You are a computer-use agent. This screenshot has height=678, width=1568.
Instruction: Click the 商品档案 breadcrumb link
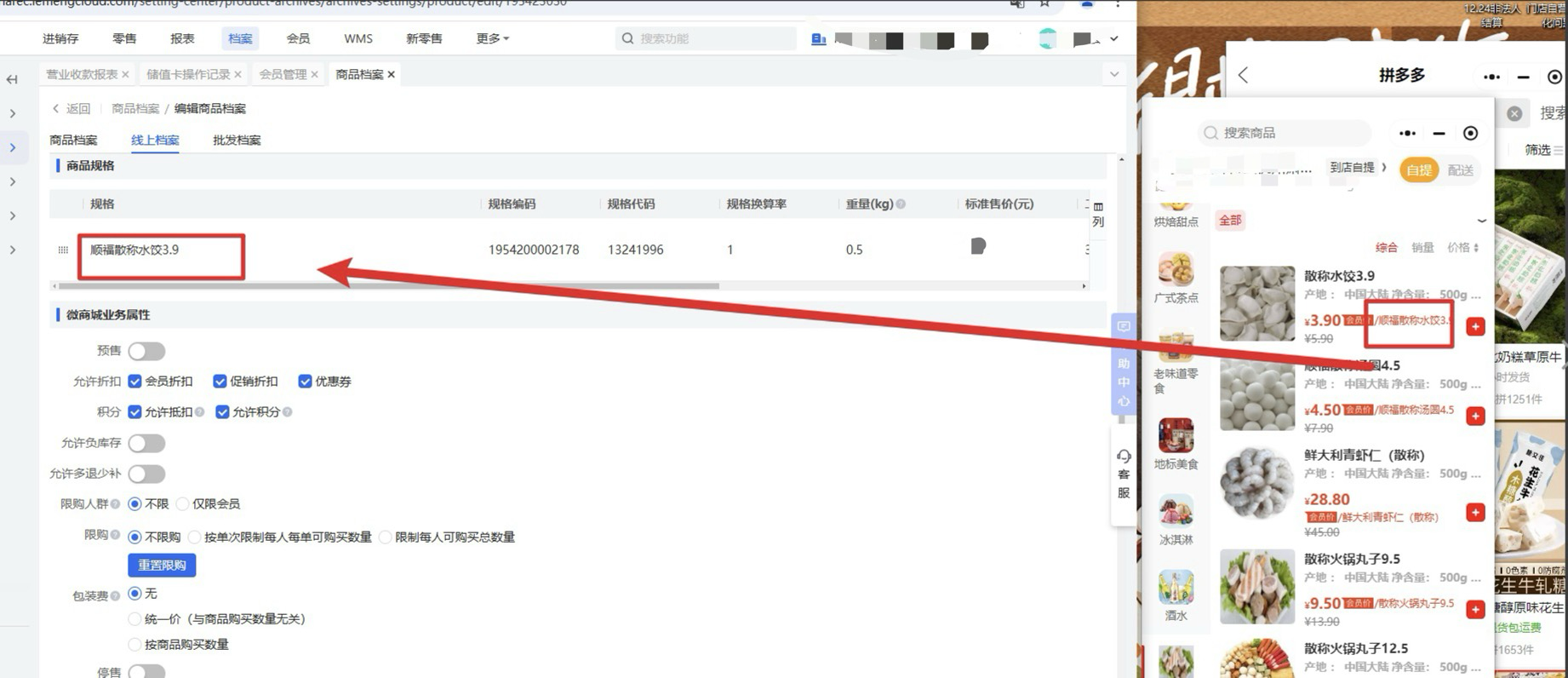point(135,108)
